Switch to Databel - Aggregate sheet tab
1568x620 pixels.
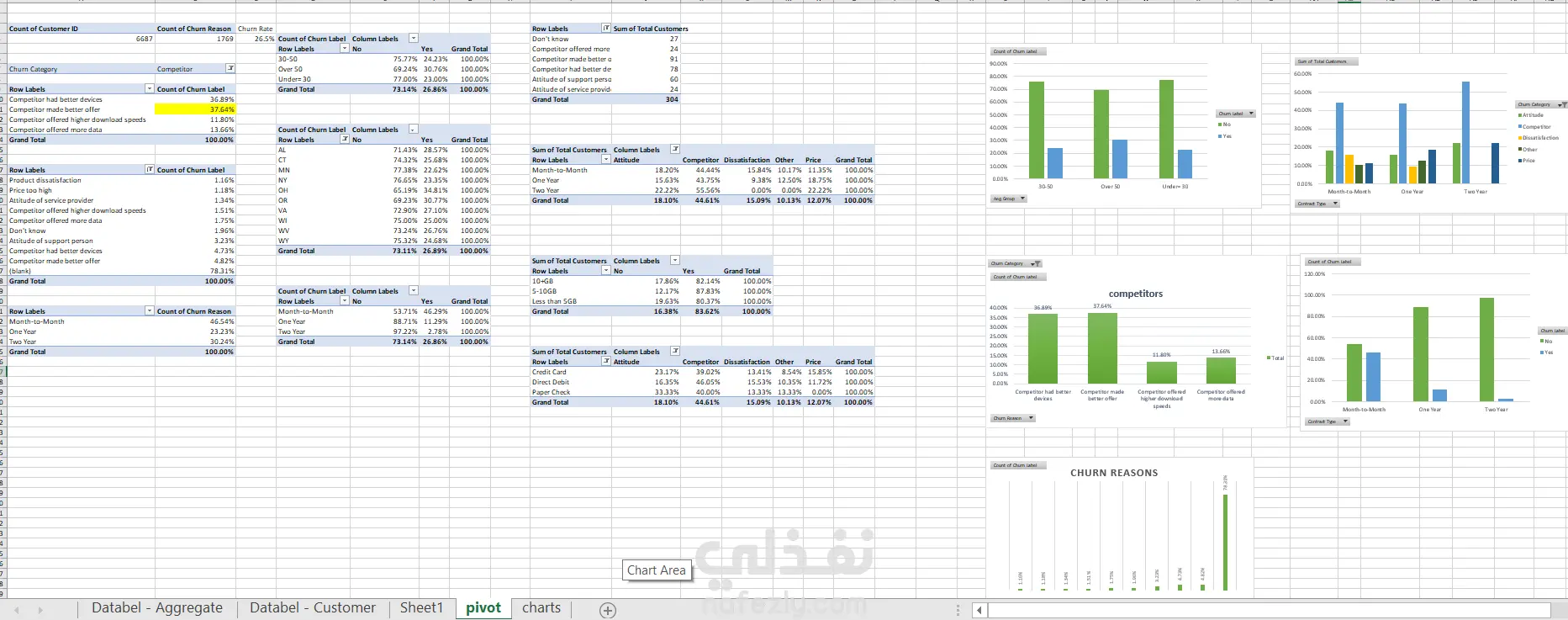click(157, 608)
